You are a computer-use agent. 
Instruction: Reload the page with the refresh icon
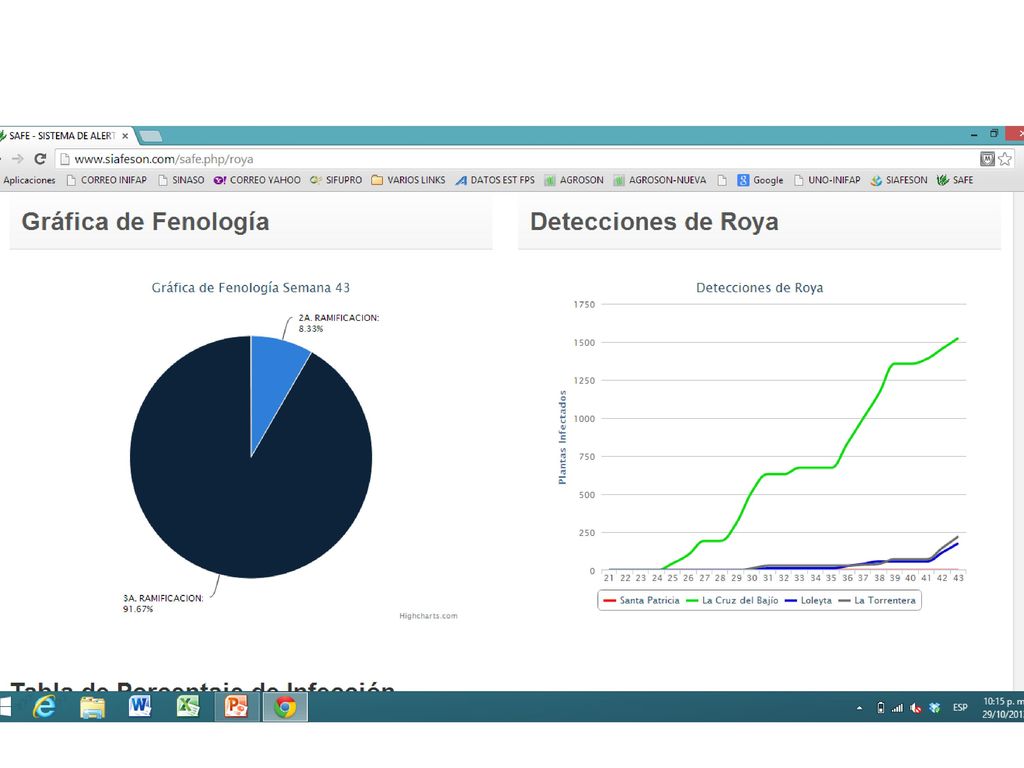coord(40,159)
